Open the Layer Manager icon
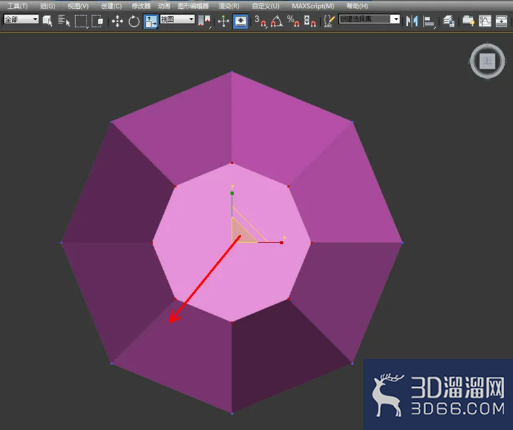 pos(449,22)
